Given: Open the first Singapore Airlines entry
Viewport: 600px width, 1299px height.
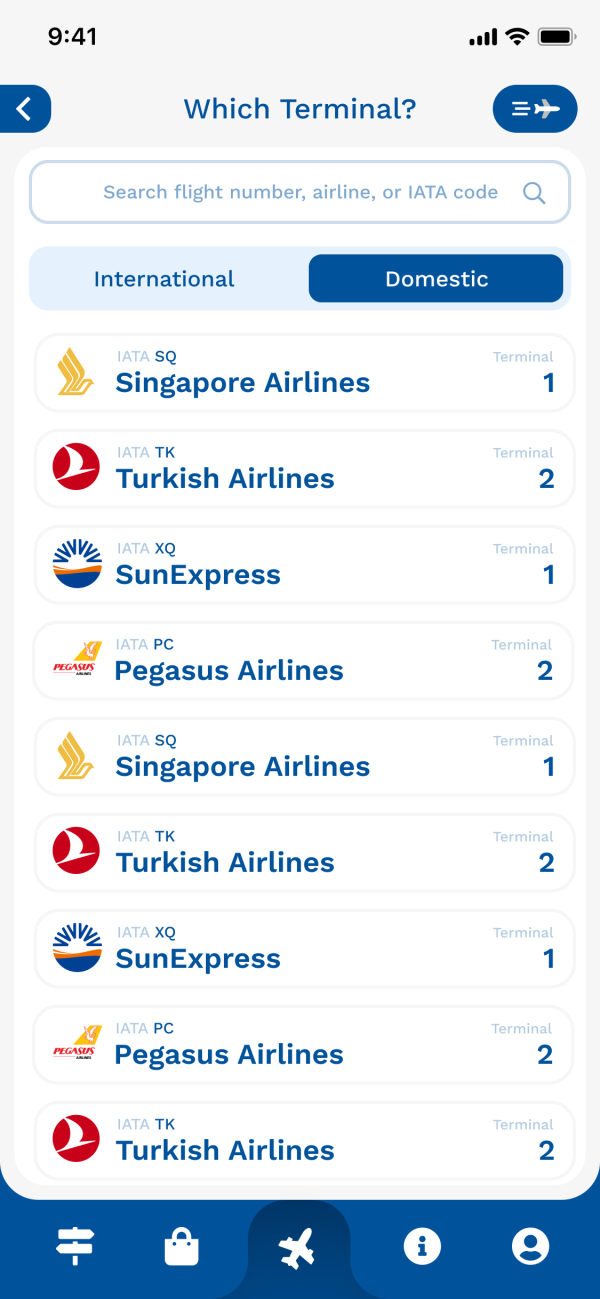Looking at the screenshot, I should pos(304,373).
